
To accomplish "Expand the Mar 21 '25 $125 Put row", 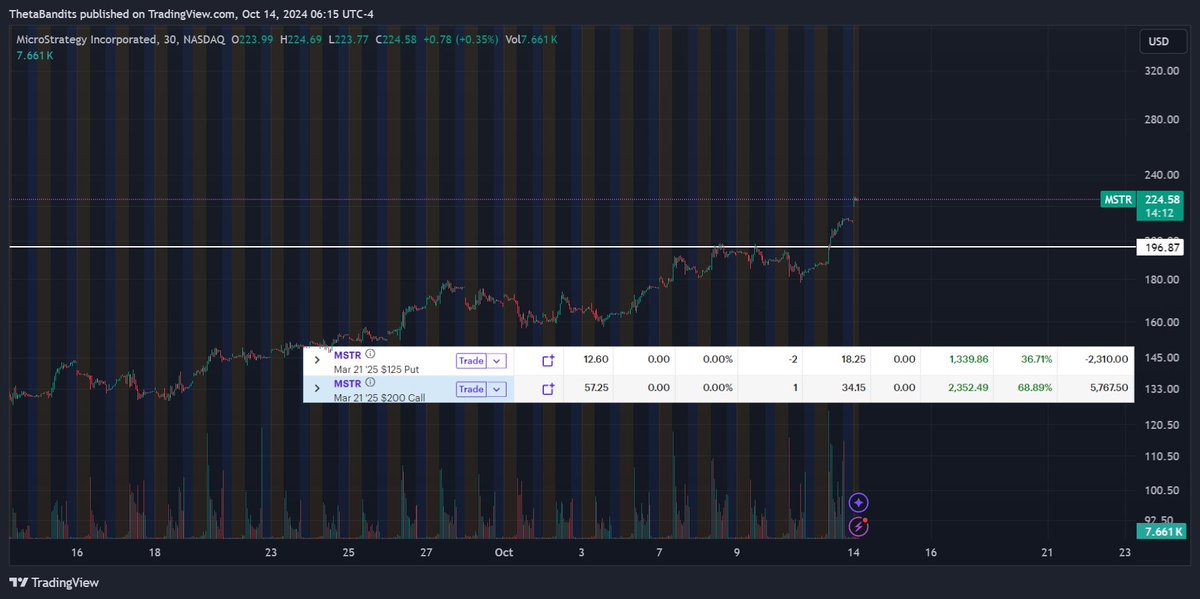I will click(317, 360).
